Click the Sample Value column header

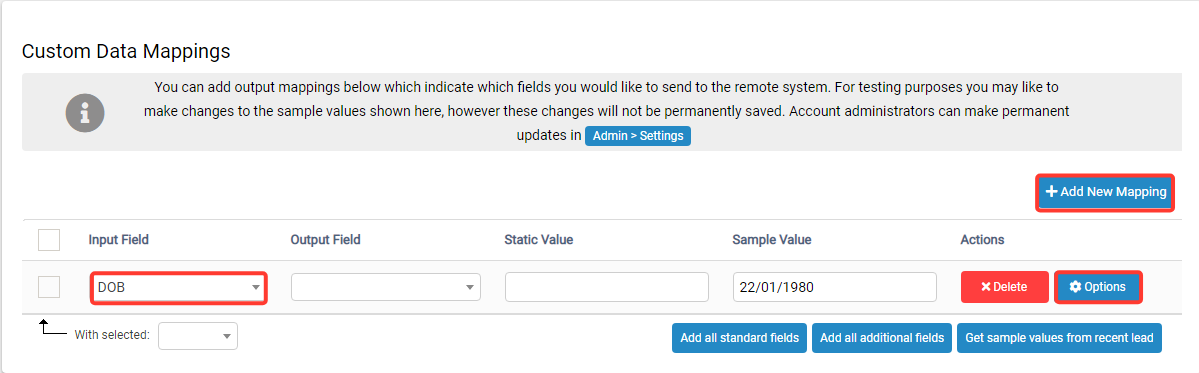click(x=772, y=240)
